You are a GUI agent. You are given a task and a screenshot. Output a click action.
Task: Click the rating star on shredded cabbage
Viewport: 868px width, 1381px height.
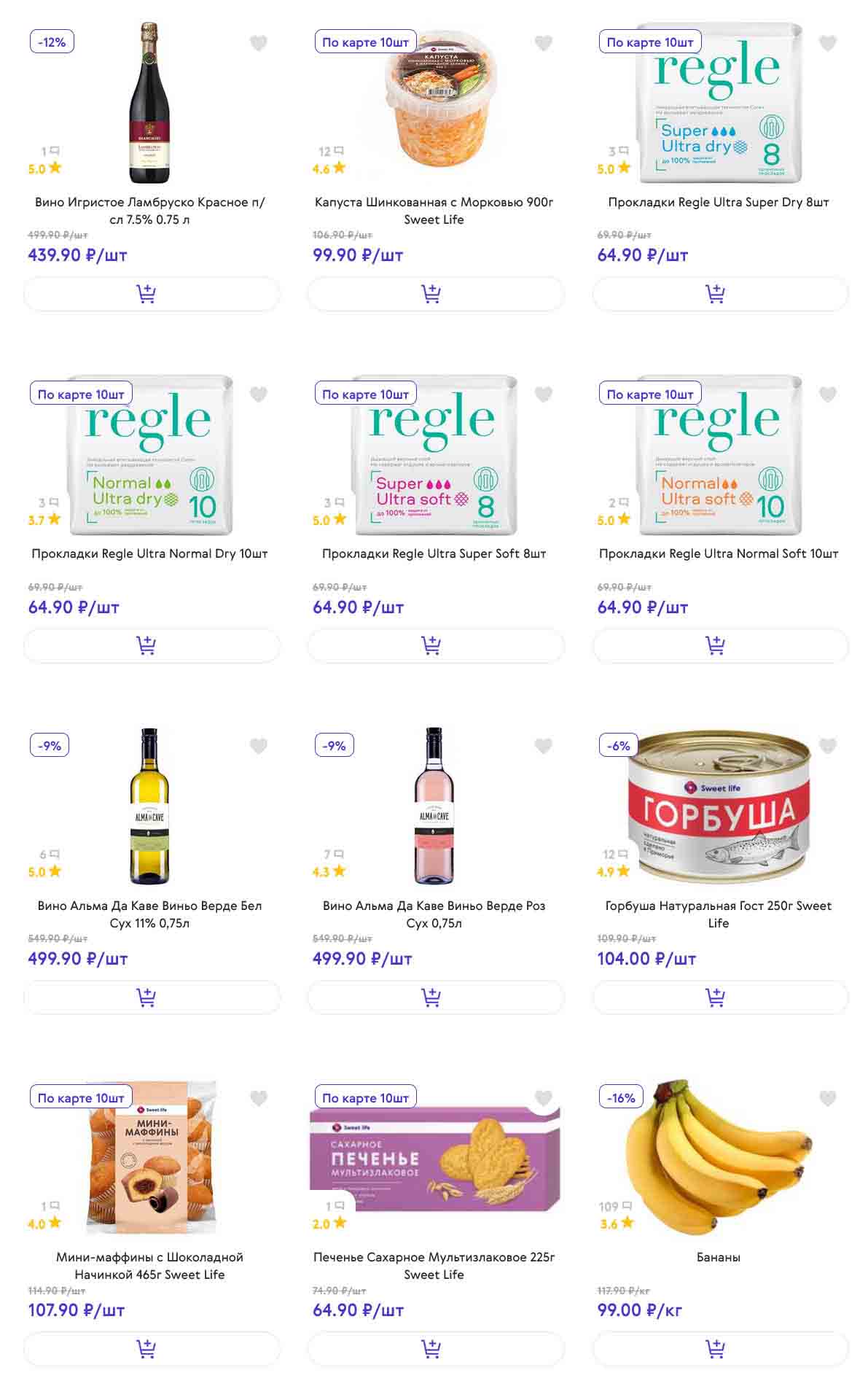point(339,168)
